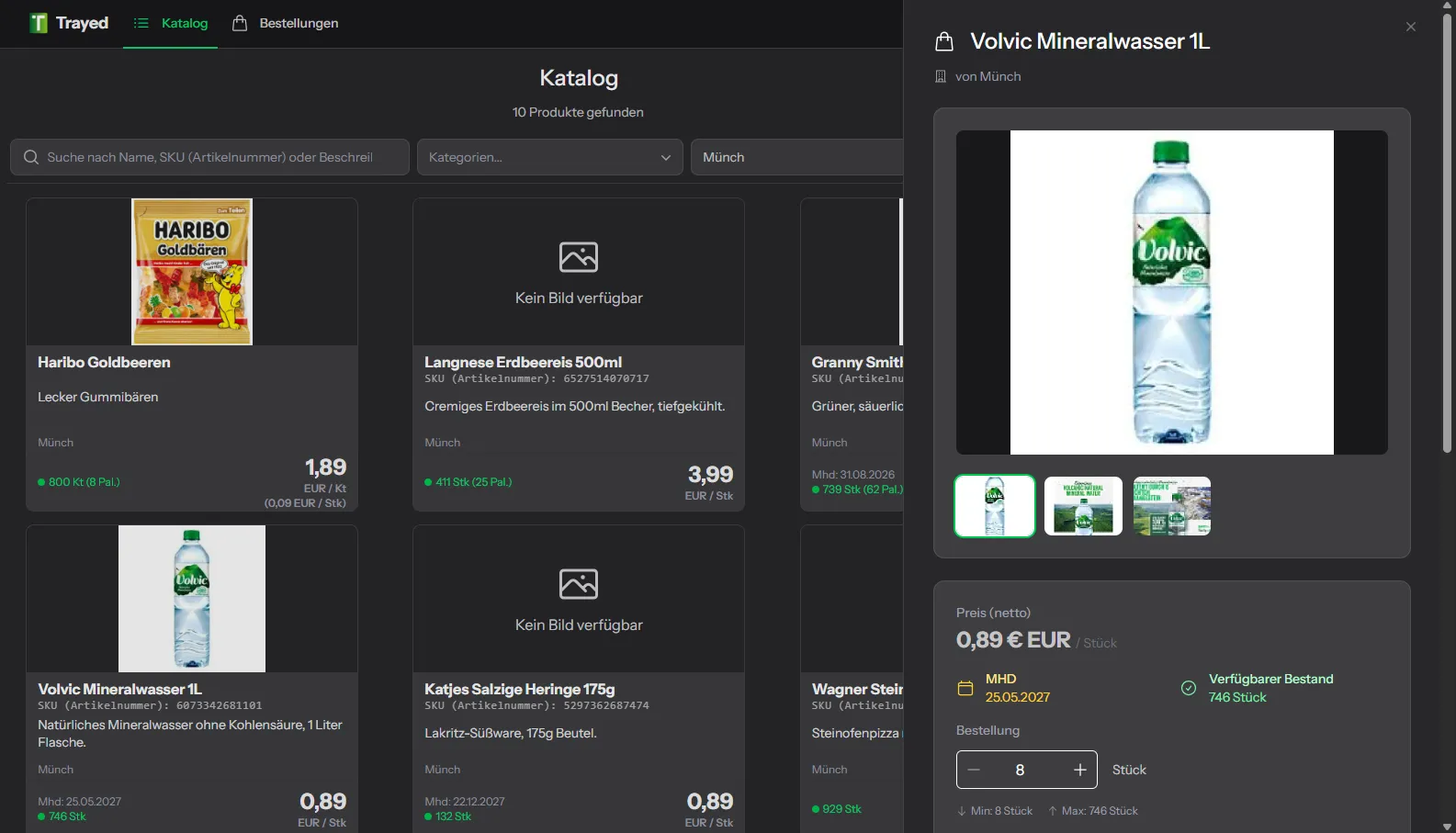1456x833 pixels.
Task: Click the Katjes SKU number 5297362687474
Action: (606, 705)
